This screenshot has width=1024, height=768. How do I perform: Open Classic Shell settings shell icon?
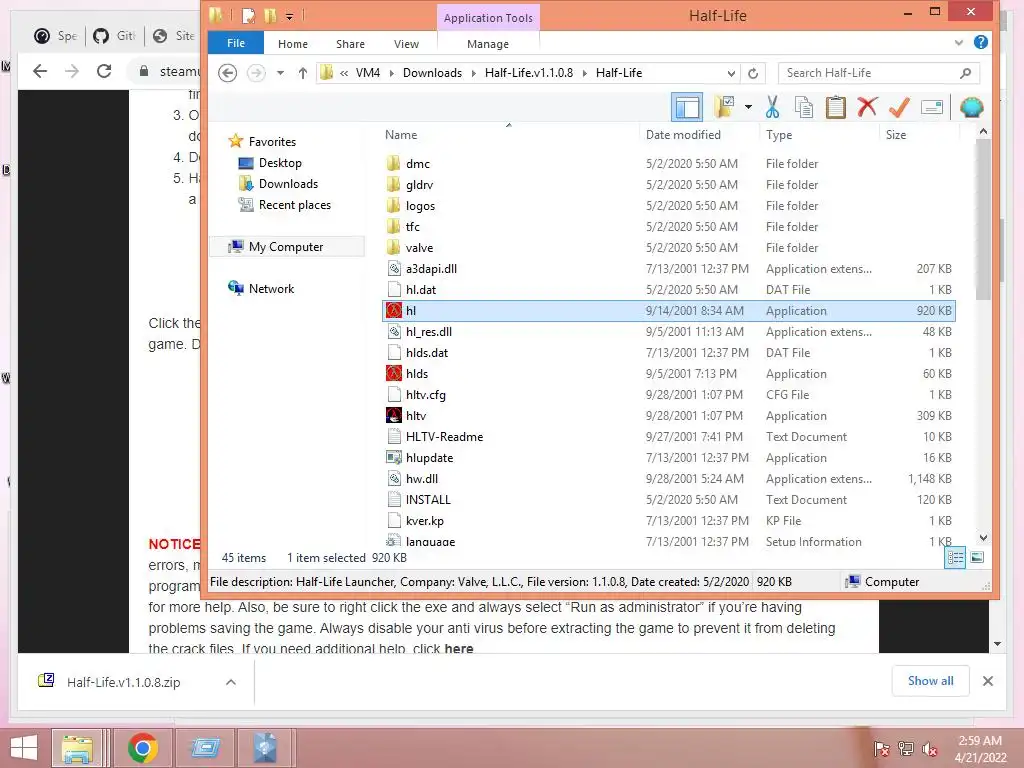tap(971, 107)
